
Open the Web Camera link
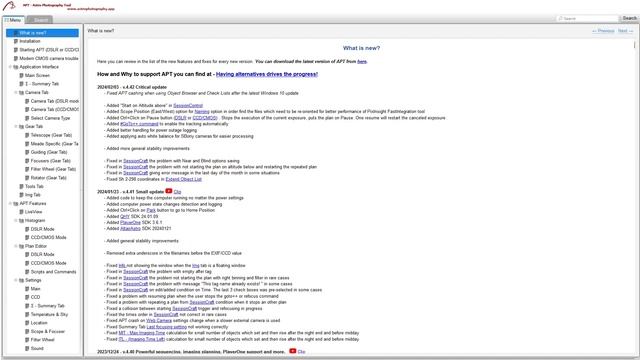point(159,321)
